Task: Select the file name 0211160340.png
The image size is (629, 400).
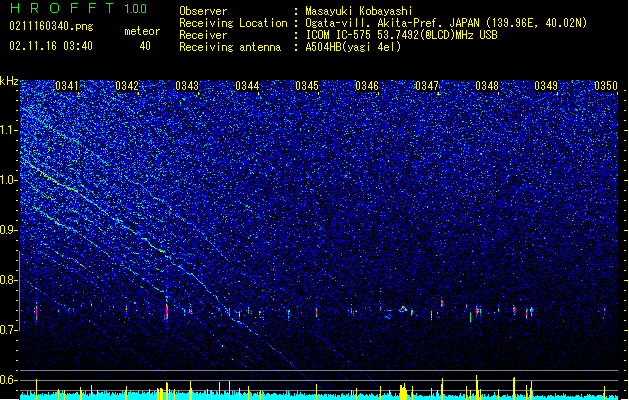Action: (51, 27)
